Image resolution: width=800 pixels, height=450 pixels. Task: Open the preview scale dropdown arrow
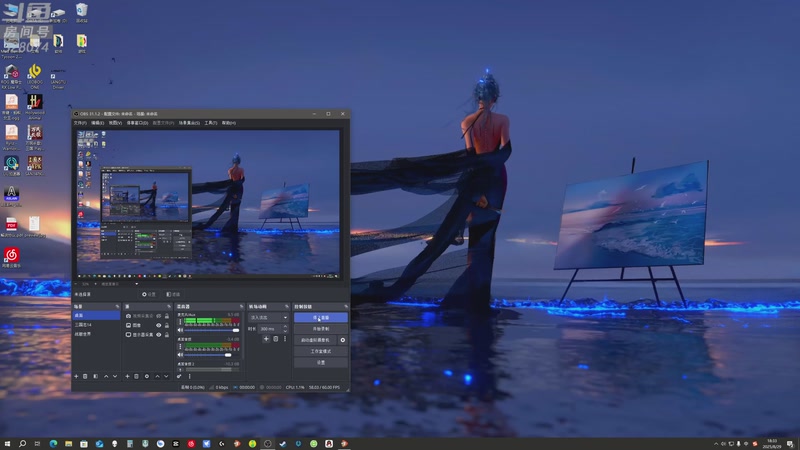[x=136, y=284]
